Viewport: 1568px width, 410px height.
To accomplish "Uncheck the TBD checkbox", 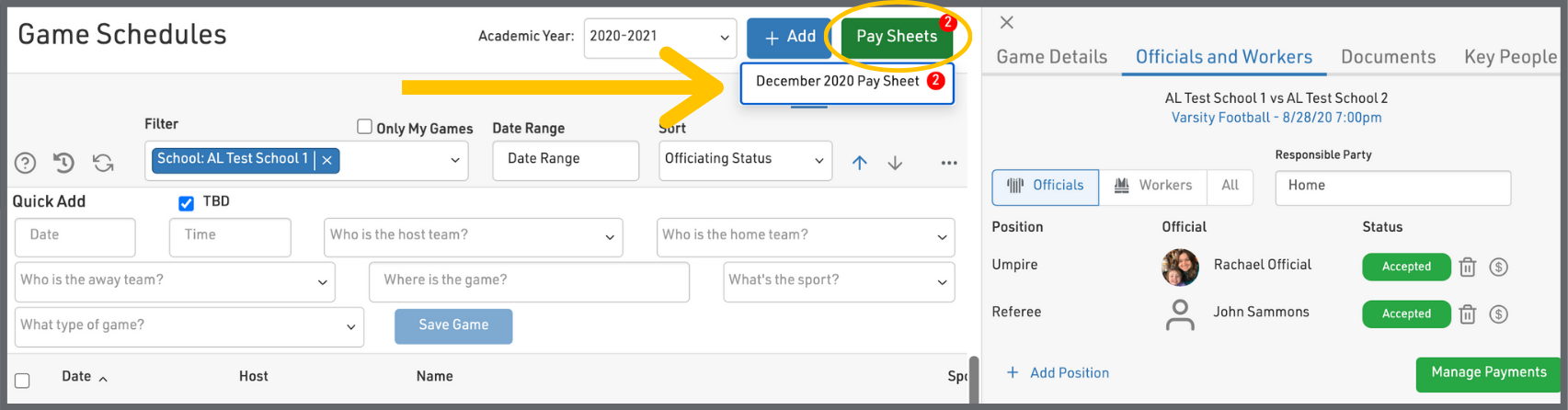I will (186, 203).
